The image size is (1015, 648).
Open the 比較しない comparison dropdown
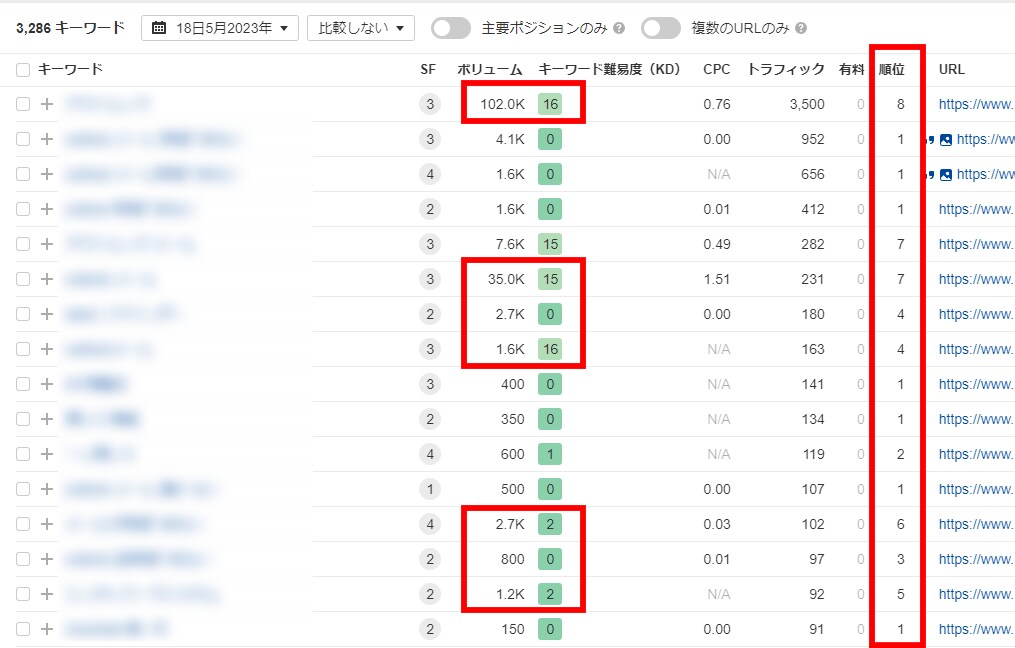click(x=361, y=28)
